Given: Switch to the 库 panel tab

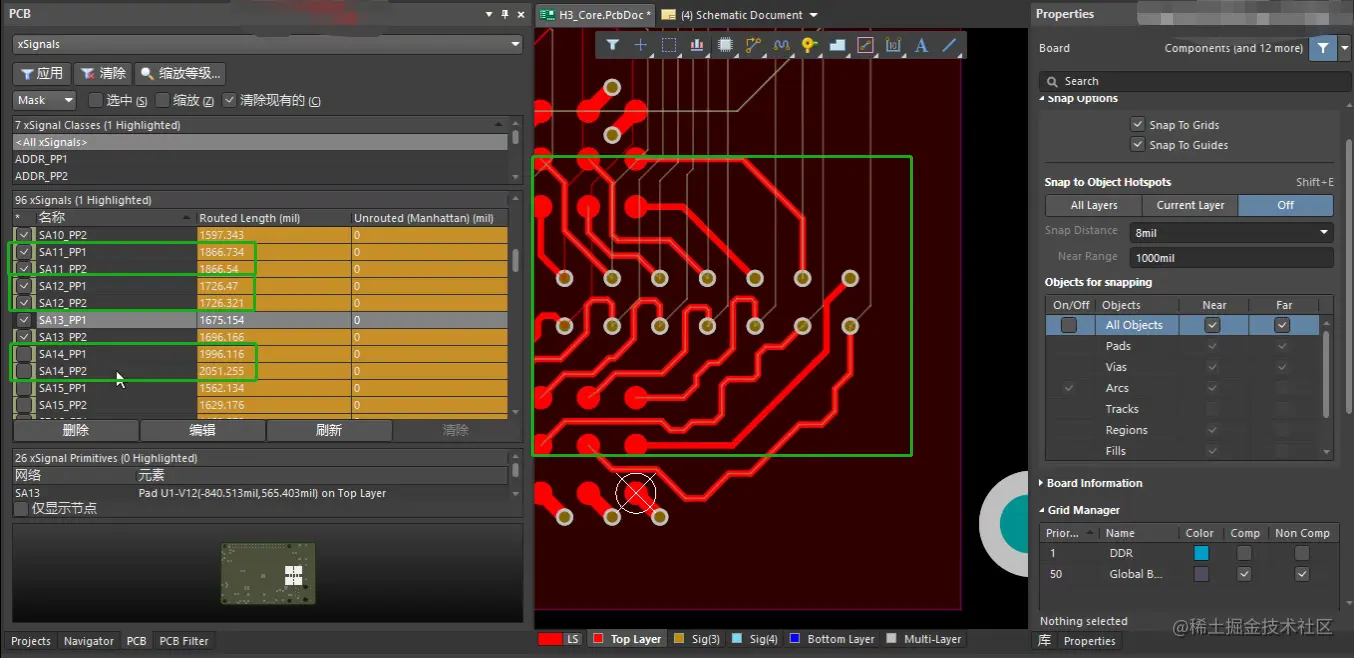Looking at the screenshot, I should (1044, 641).
